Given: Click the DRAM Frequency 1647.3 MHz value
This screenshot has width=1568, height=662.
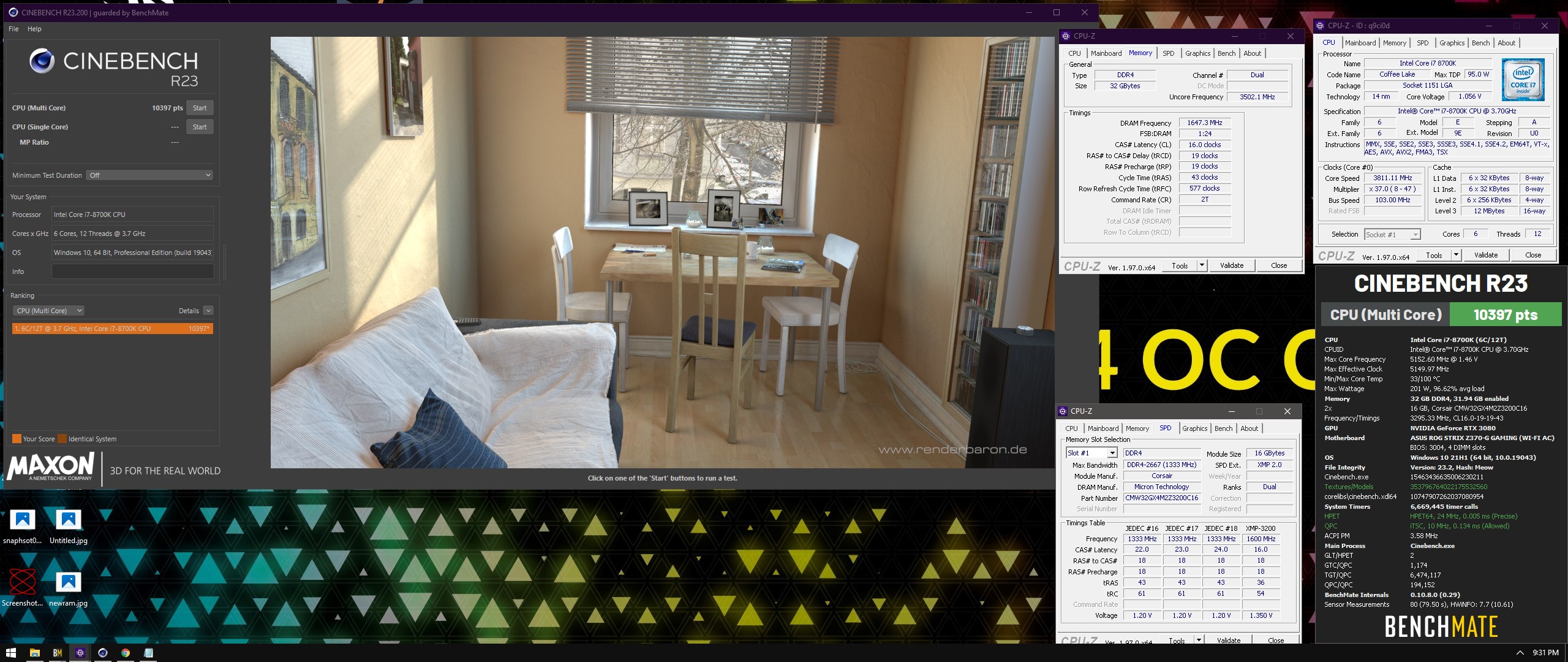Looking at the screenshot, I should [1205, 123].
